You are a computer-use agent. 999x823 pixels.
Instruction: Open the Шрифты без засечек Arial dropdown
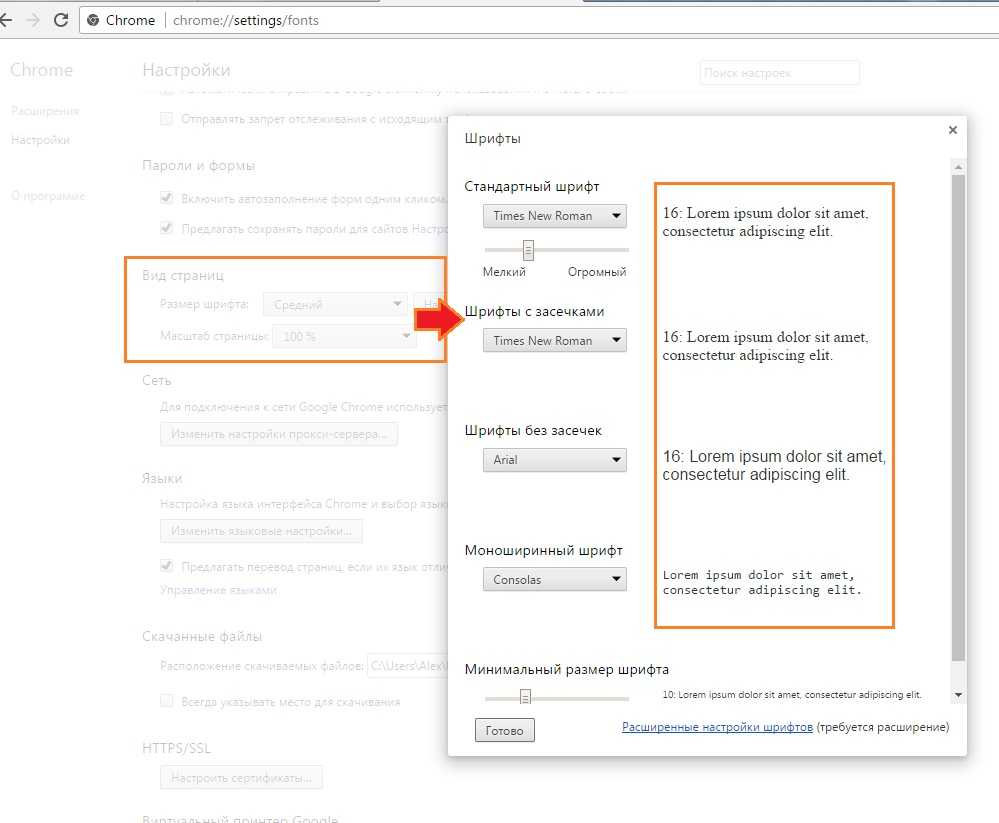pyautogui.click(x=554, y=460)
